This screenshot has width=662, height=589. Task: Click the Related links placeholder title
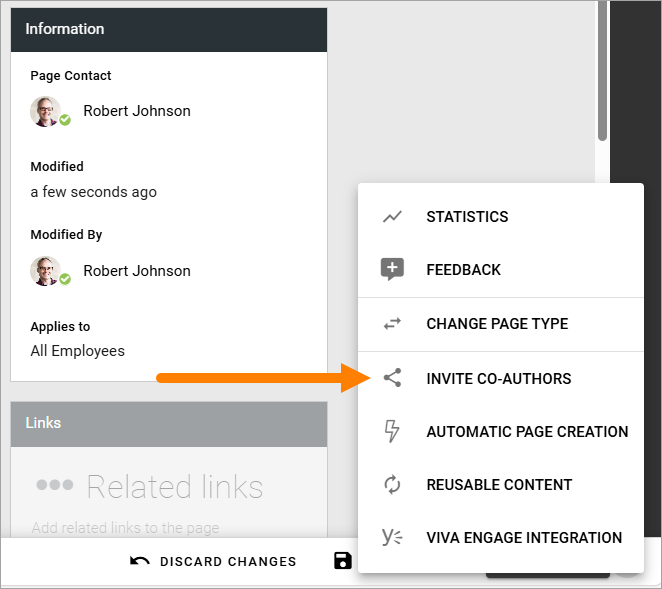coord(175,487)
